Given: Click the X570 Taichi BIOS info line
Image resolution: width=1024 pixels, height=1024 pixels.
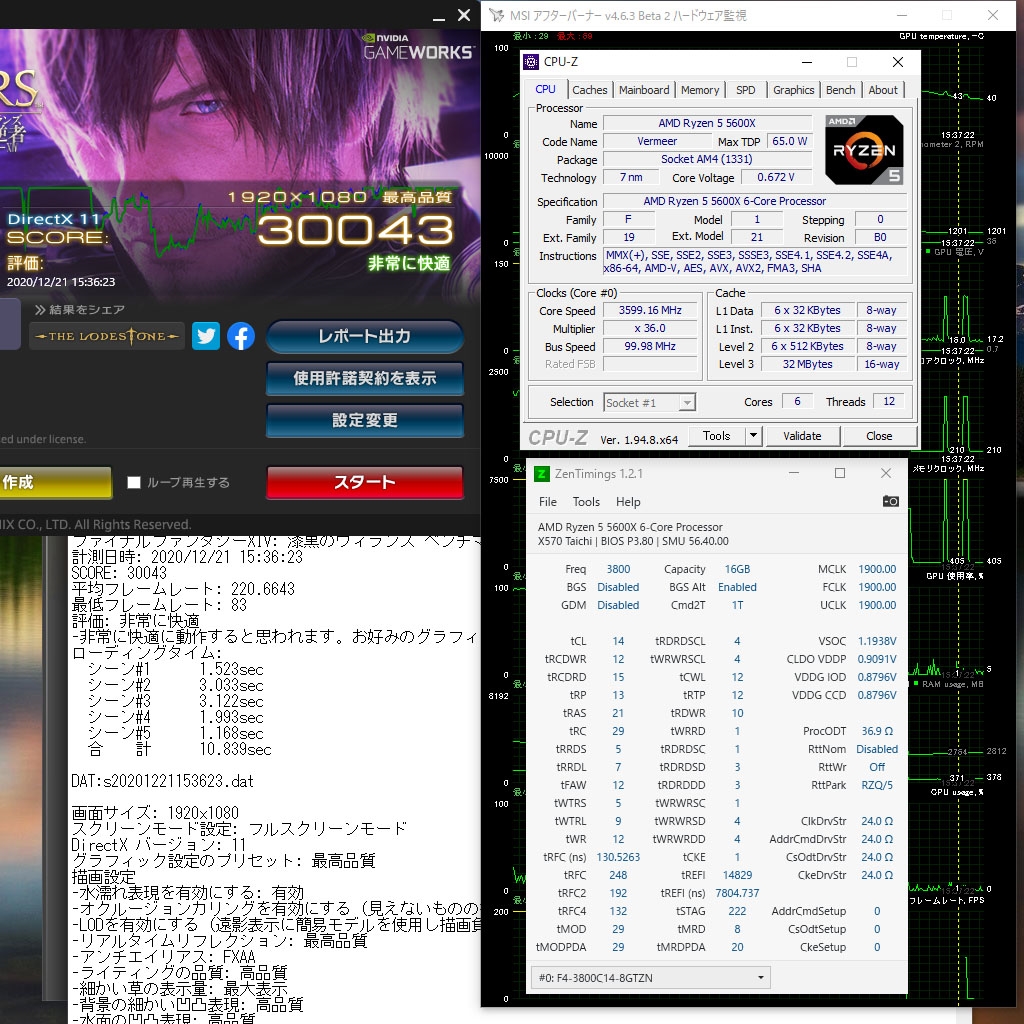Looking at the screenshot, I should point(633,541).
